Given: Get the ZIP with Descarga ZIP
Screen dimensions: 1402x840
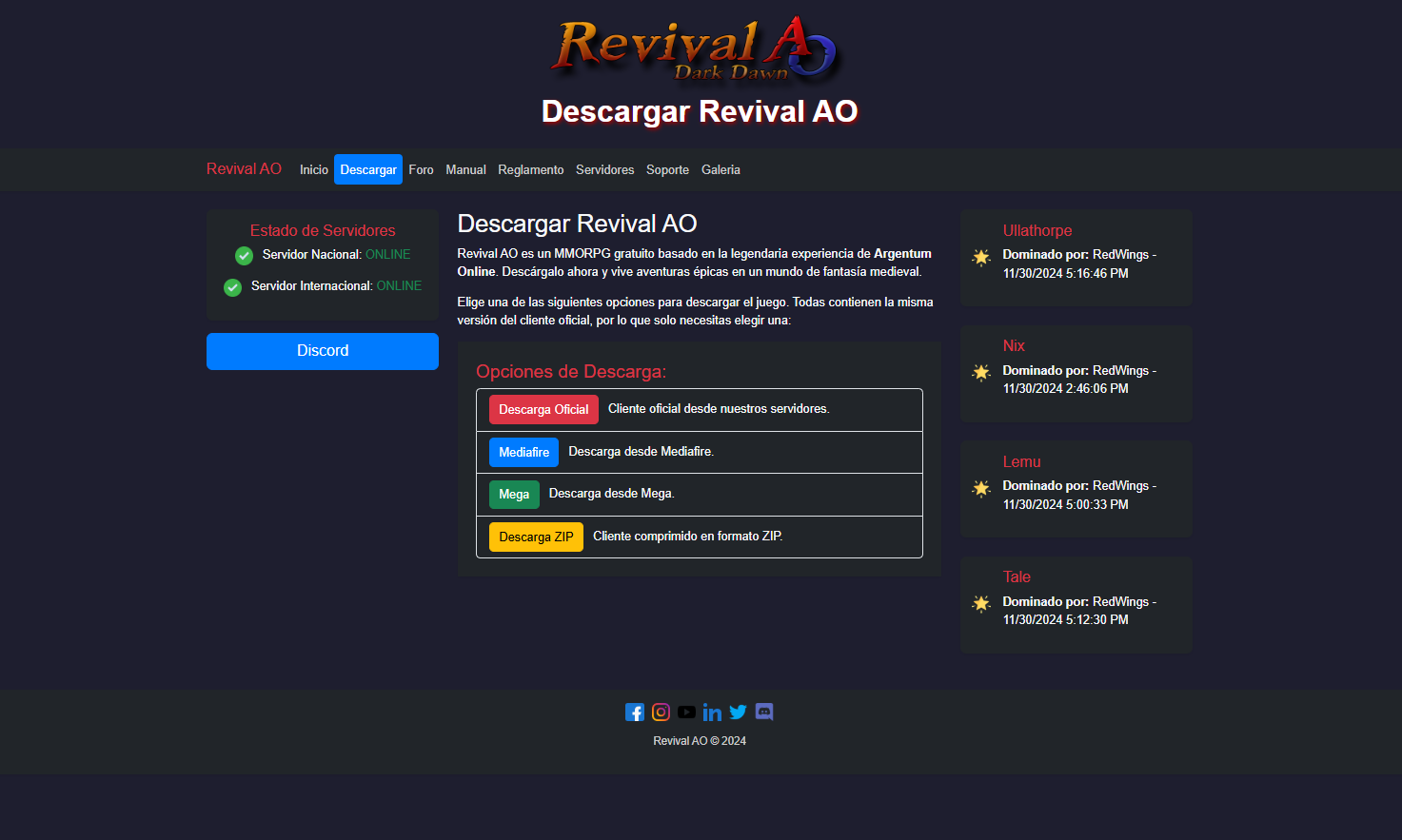Looking at the screenshot, I should click(536, 537).
